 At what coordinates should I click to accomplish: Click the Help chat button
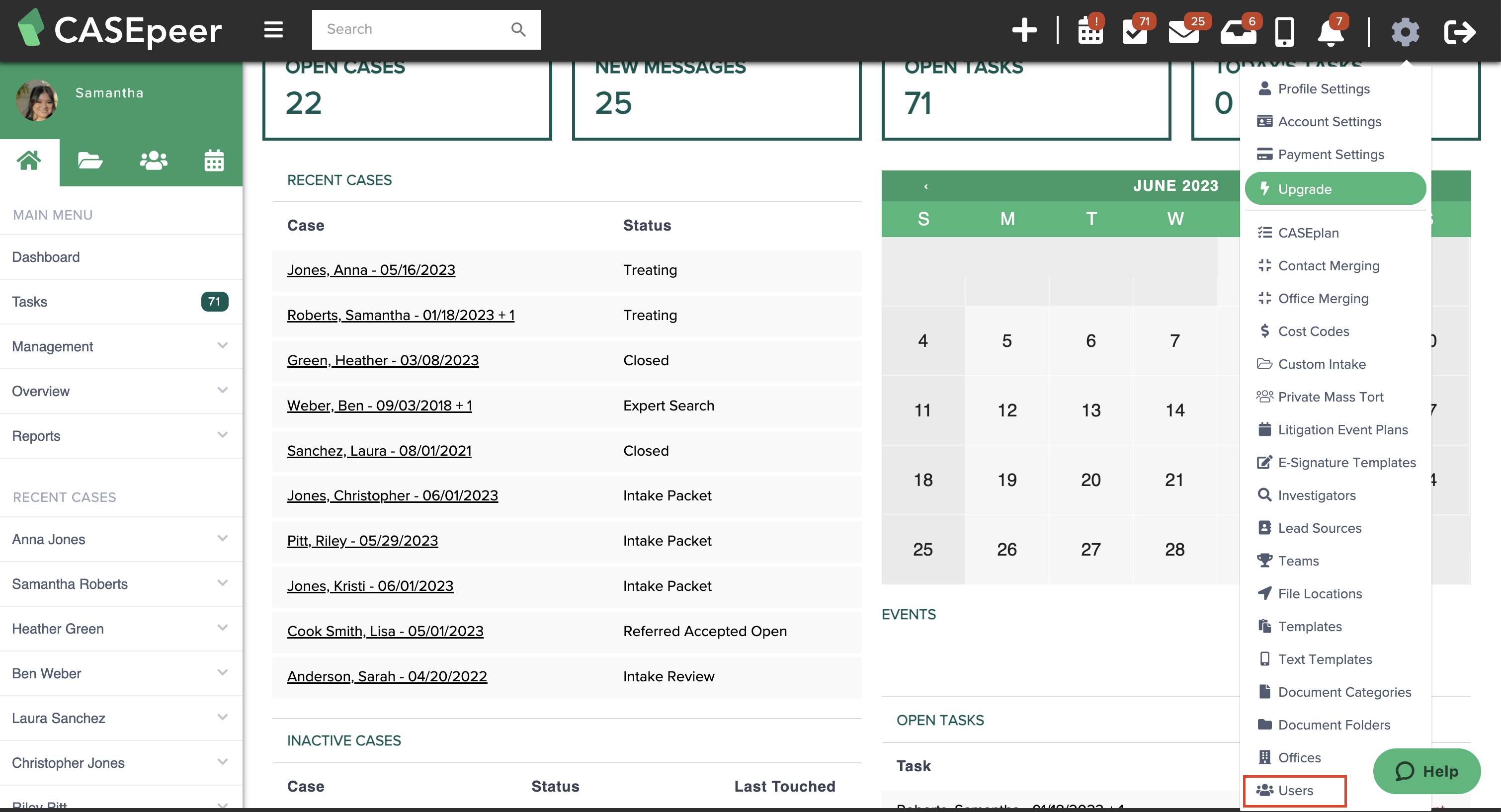(1426, 771)
